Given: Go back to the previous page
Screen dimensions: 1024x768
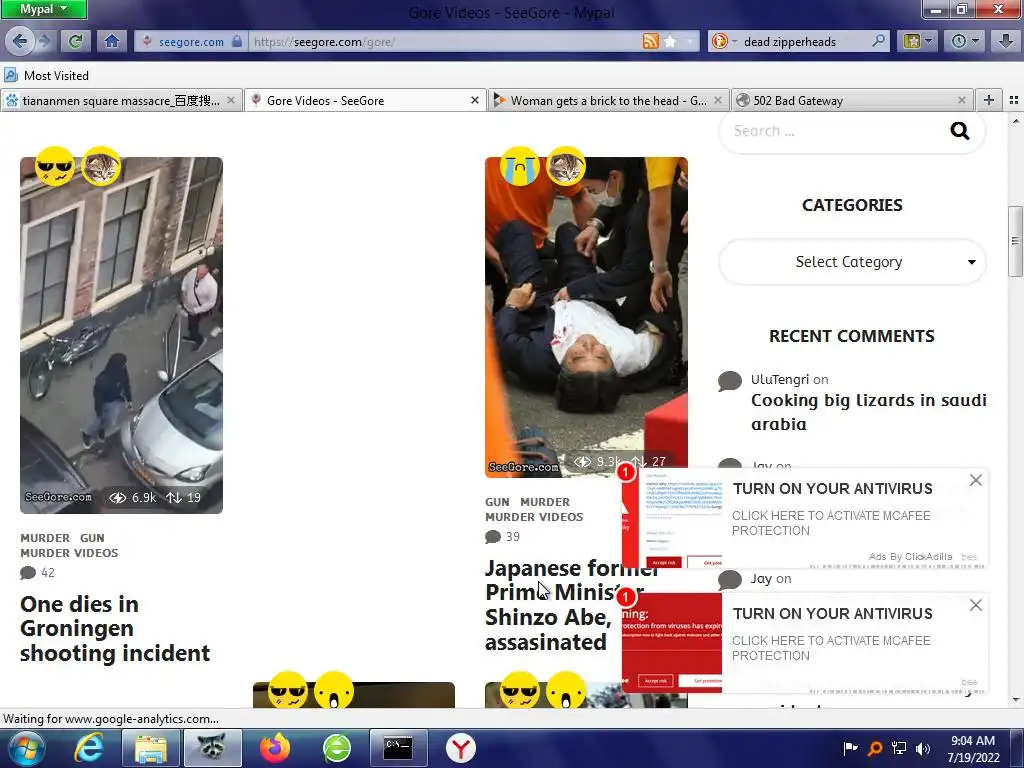Looking at the screenshot, I should tap(19, 42).
